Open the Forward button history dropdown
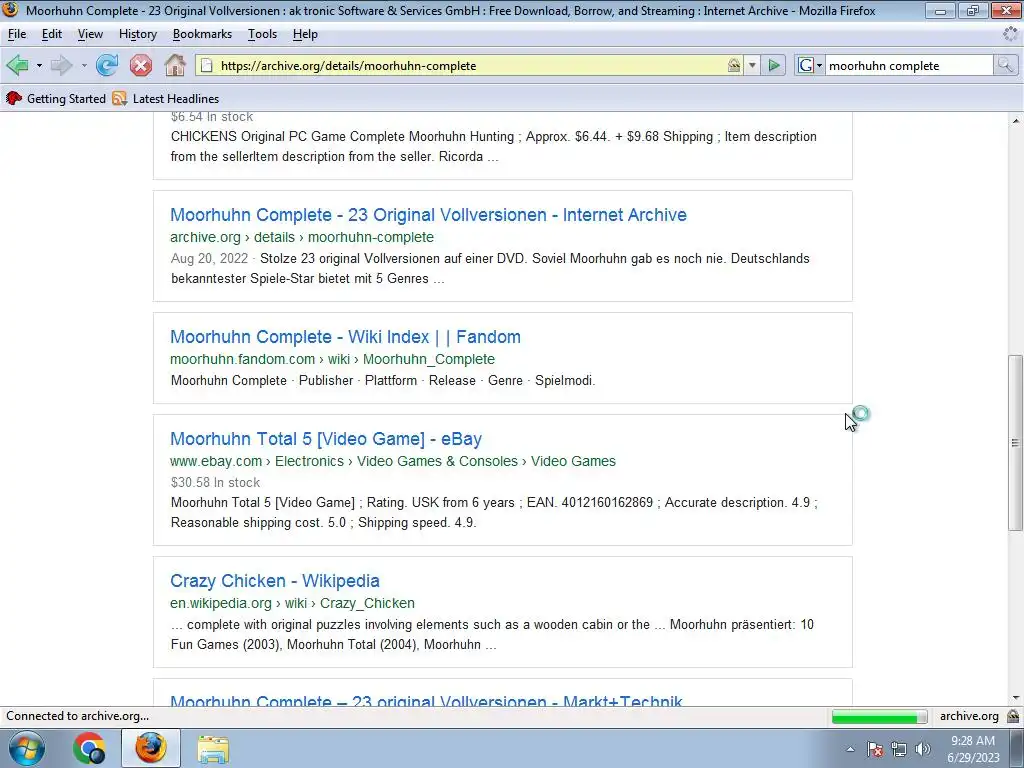The height and width of the screenshot is (768, 1024). pos(84,65)
